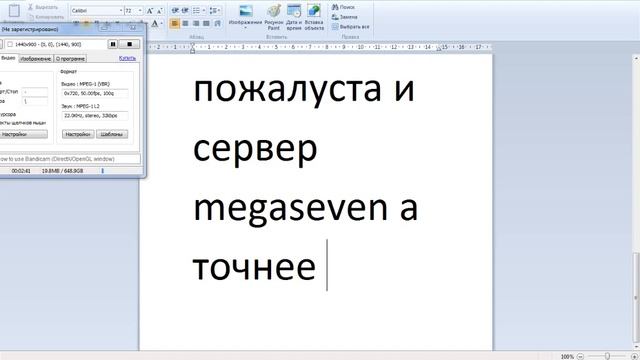Click the Shrink font icon
The height and width of the screenshot is (360, 640).
[x=160, y=11]
